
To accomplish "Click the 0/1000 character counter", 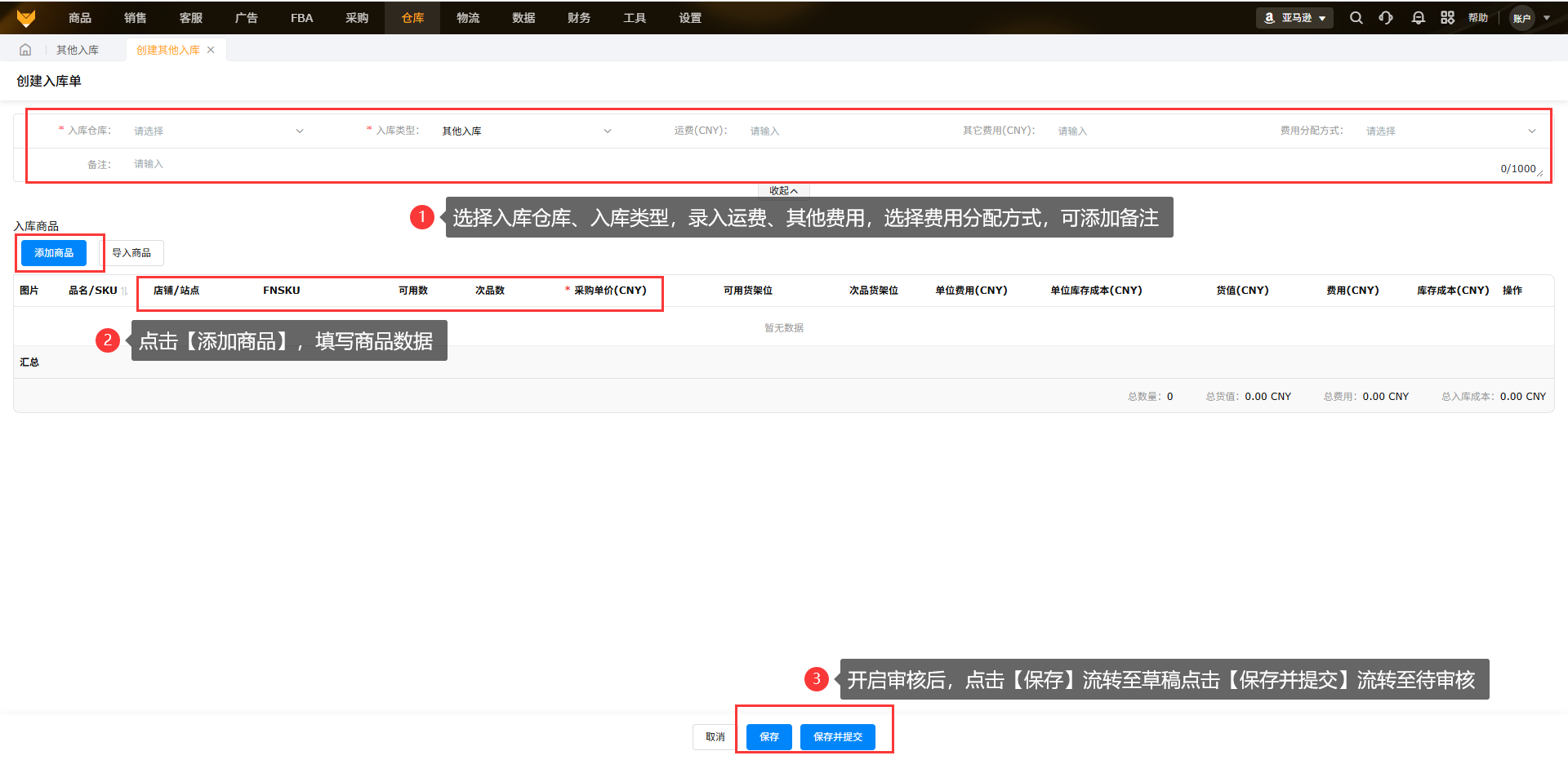I will click(x=1518, y=169).
